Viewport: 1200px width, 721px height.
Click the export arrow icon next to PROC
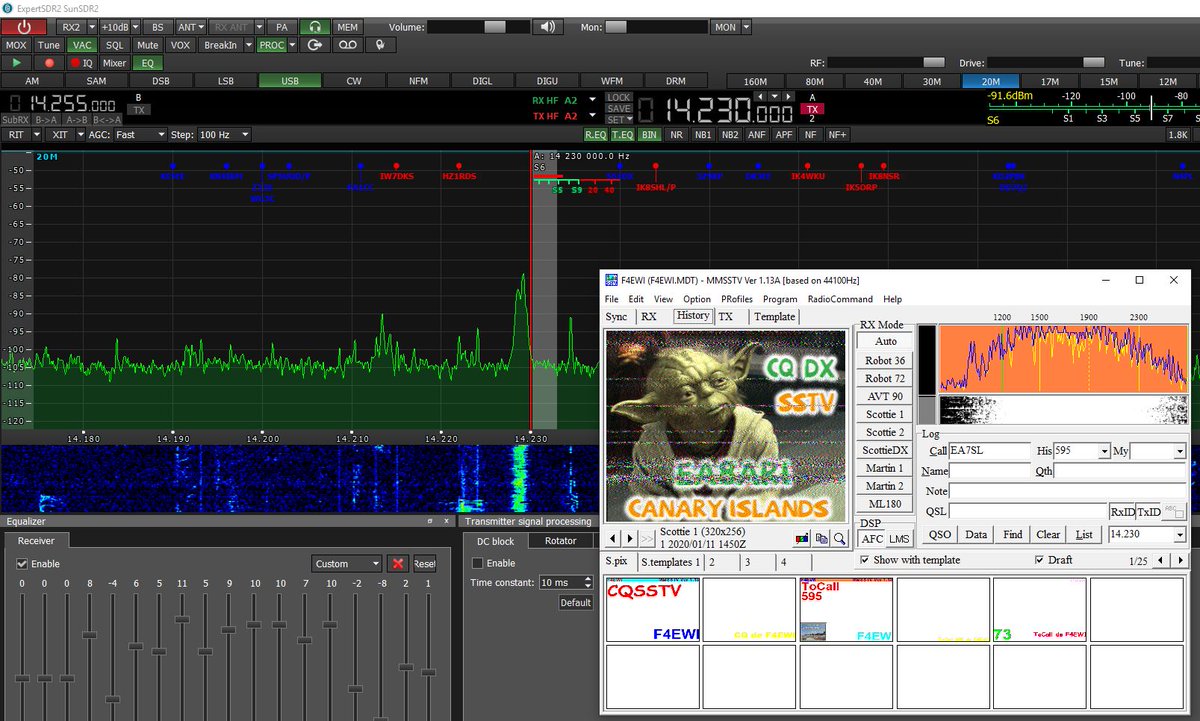coord(315,45)
